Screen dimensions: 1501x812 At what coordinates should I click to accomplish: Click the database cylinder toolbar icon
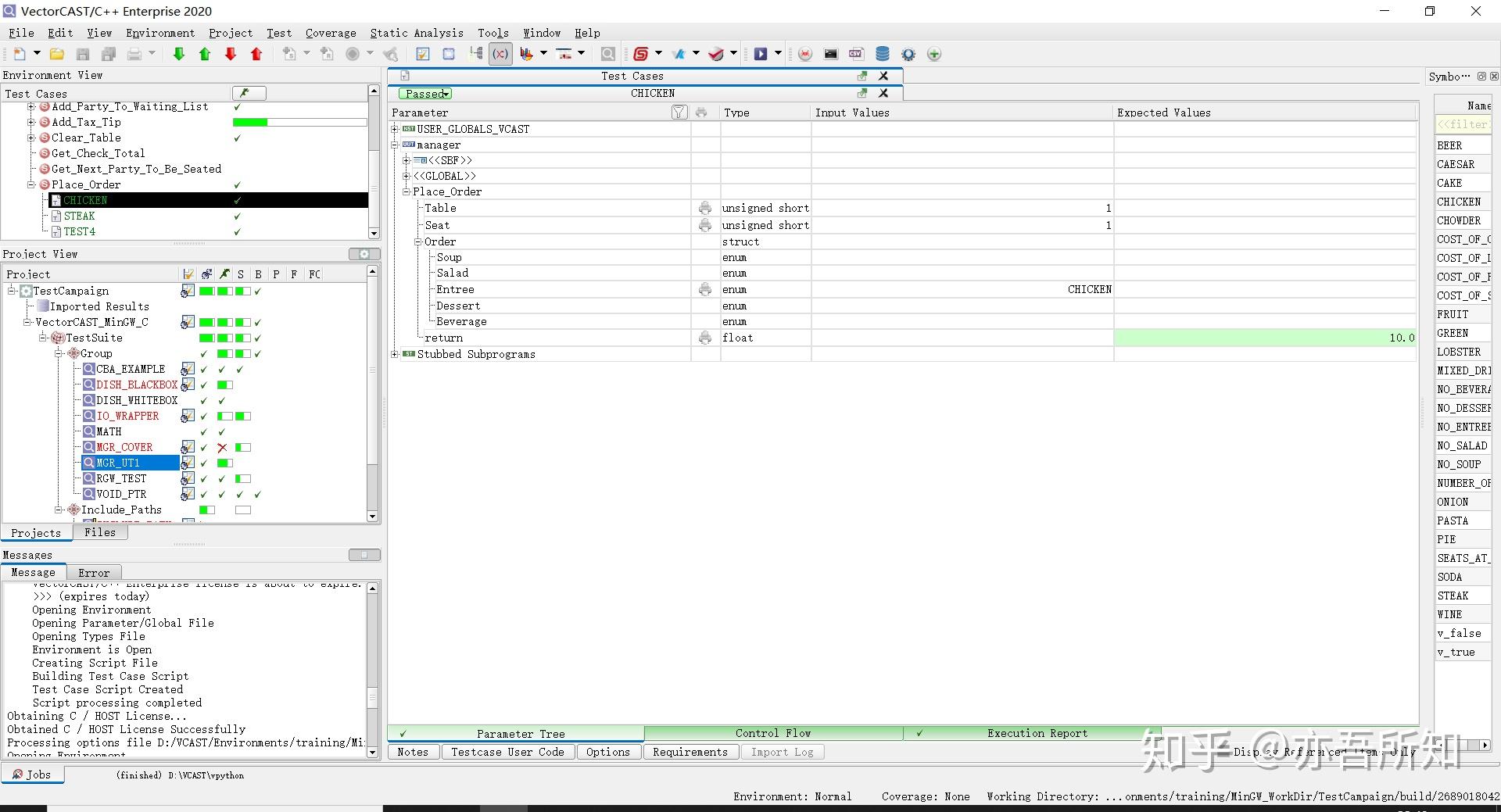pyautogui.click(x=883, y=54)
